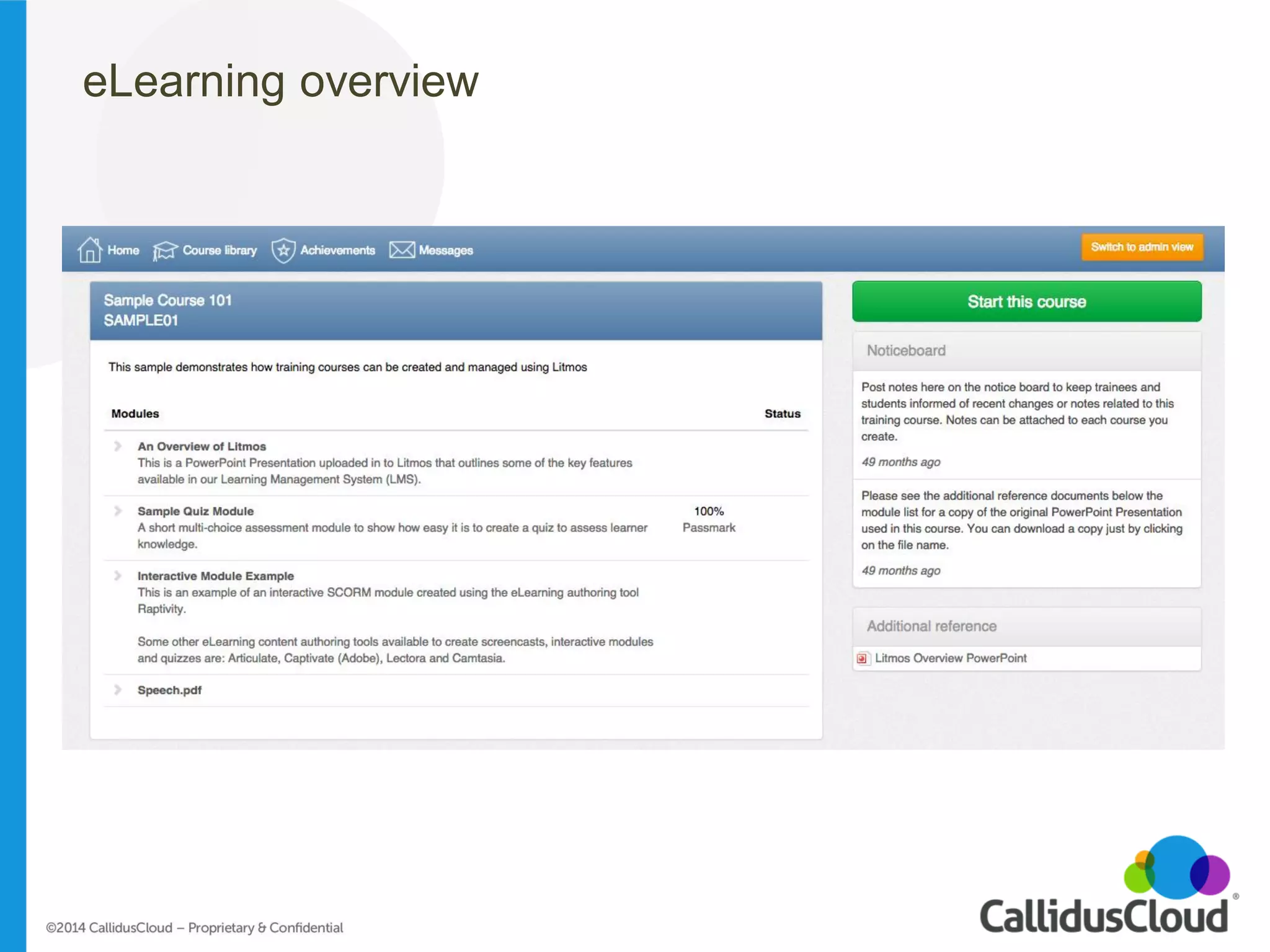Go to Achievements menu label

[338, 250]
